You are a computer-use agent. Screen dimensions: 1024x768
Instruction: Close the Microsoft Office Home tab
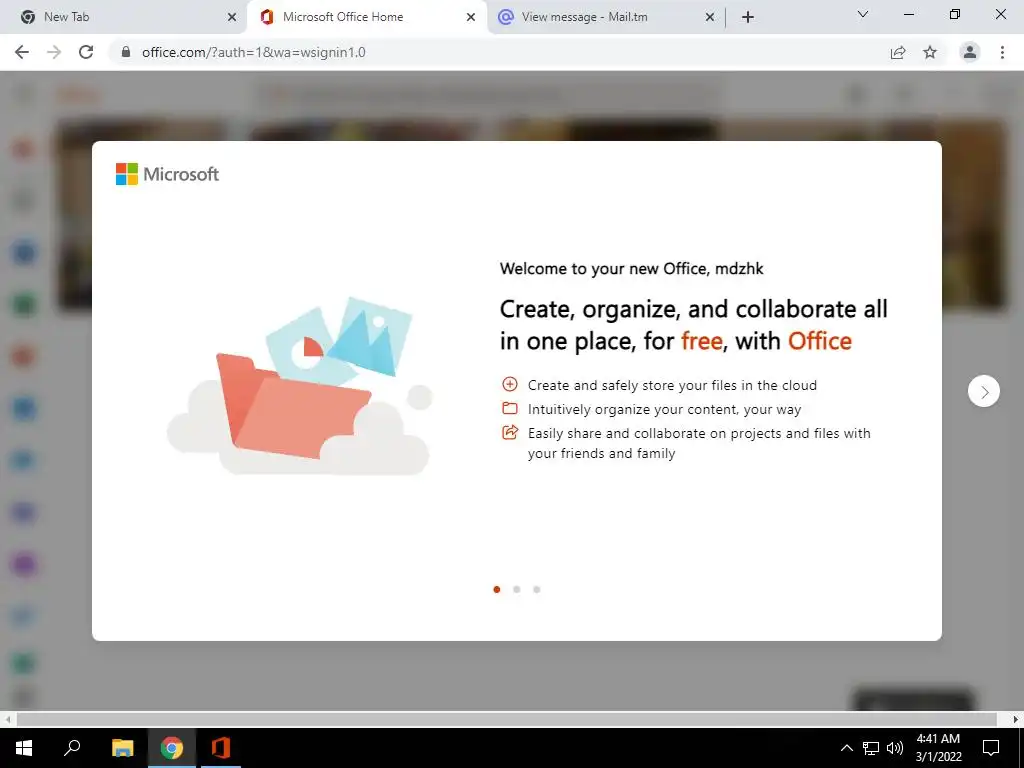tap(471, 17)
